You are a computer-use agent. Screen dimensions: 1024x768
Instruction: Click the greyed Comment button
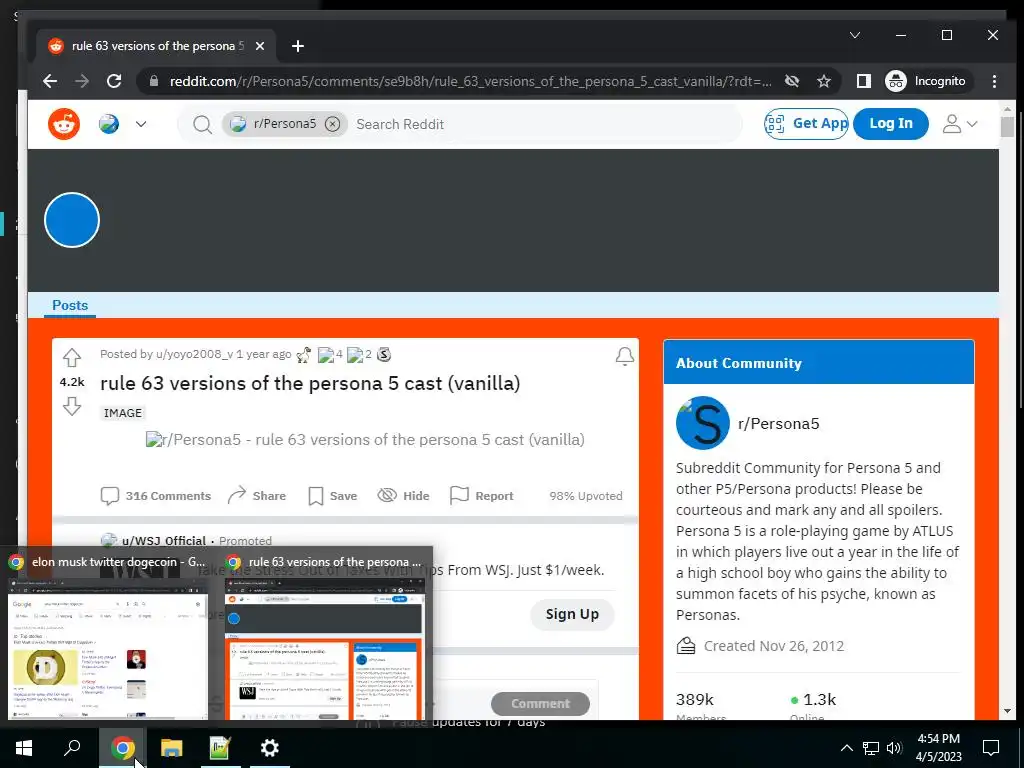click(x=540, y=703)
